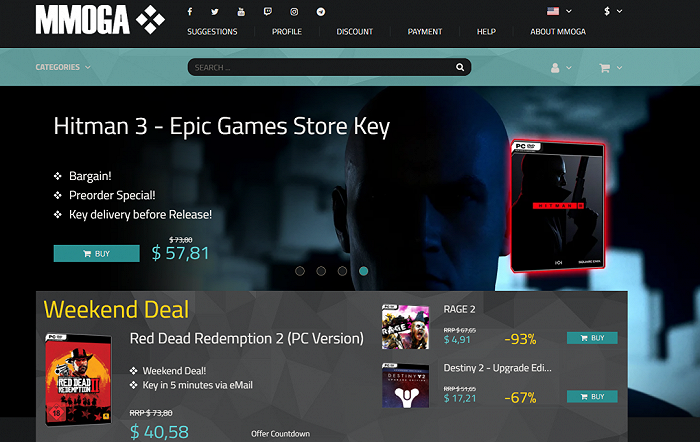The image size is (700, 442).
Task: Open the Payment menu item
Action: [x=425, y=32]
